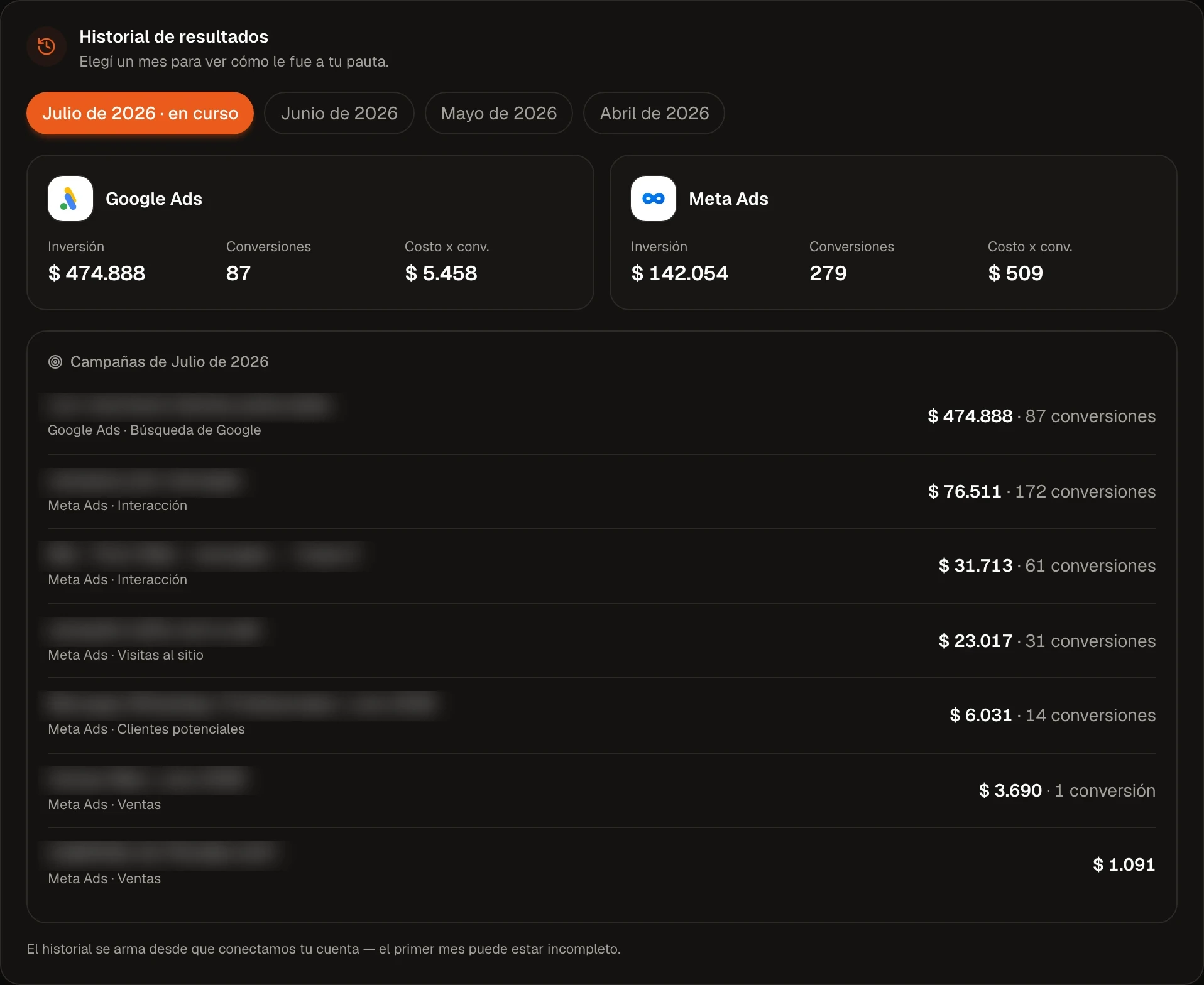Click the 'Conversiones' label in the Google Ads card
The height and width of the screenshot is (985, 1204).
pos(268,246)
